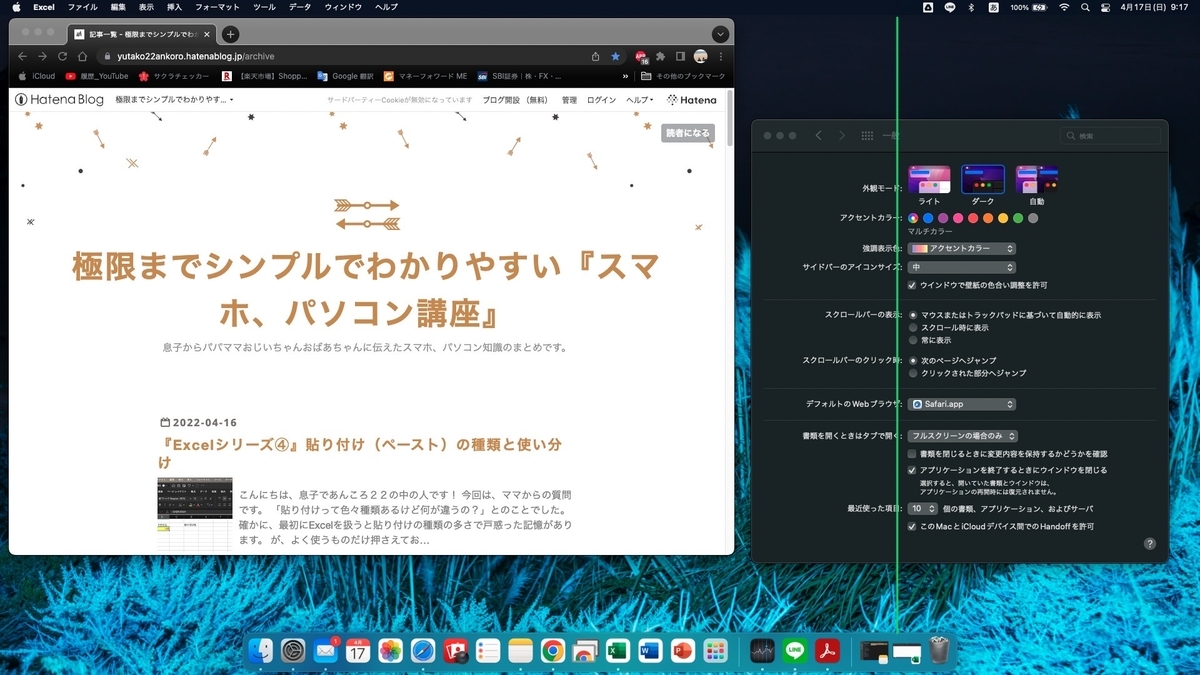This screenshot has height=675, width=1200.
Task: Click the System Preferences search field
Action: tap(1110, 135)
